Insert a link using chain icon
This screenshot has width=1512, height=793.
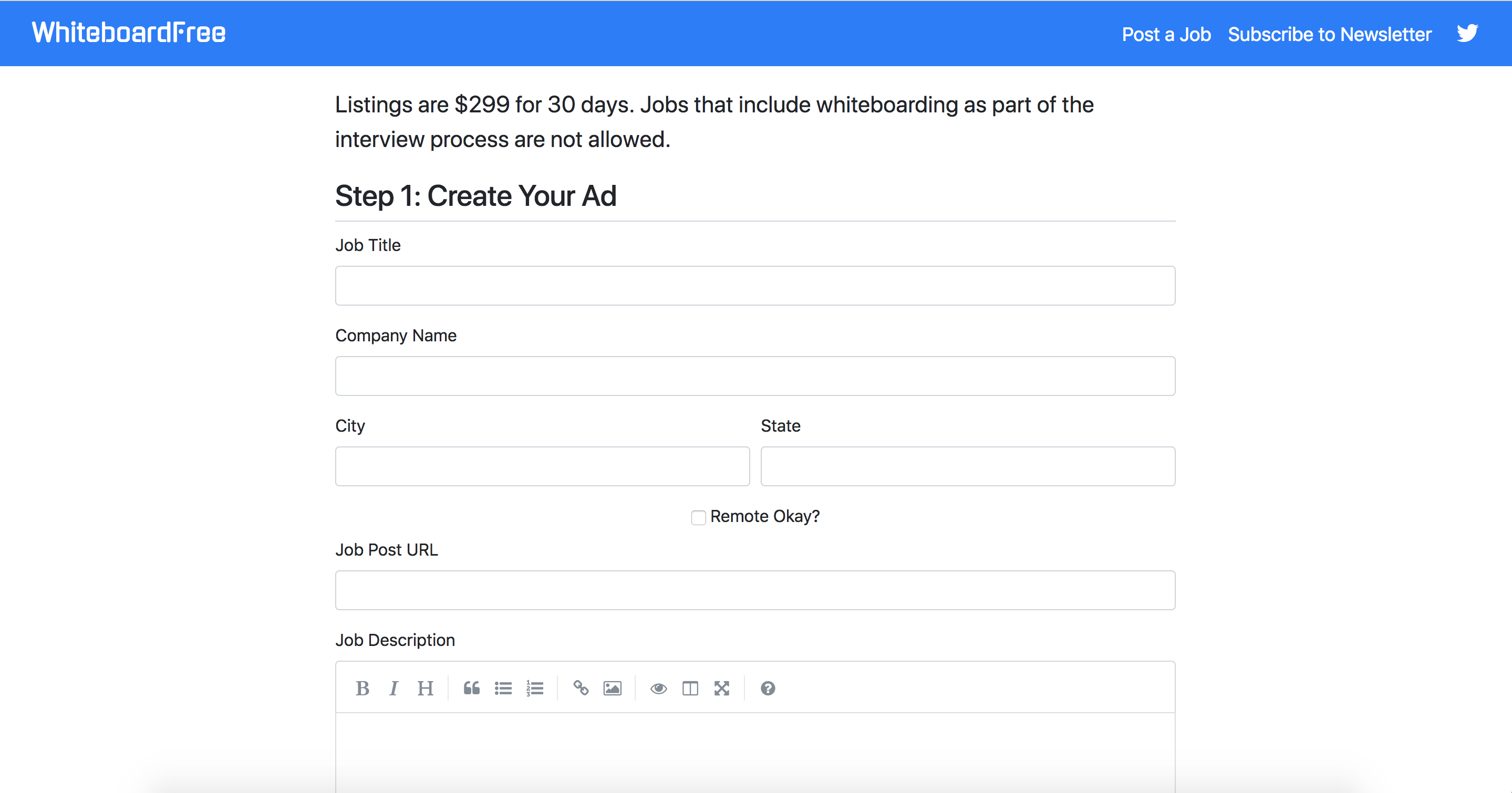(581, 688)
